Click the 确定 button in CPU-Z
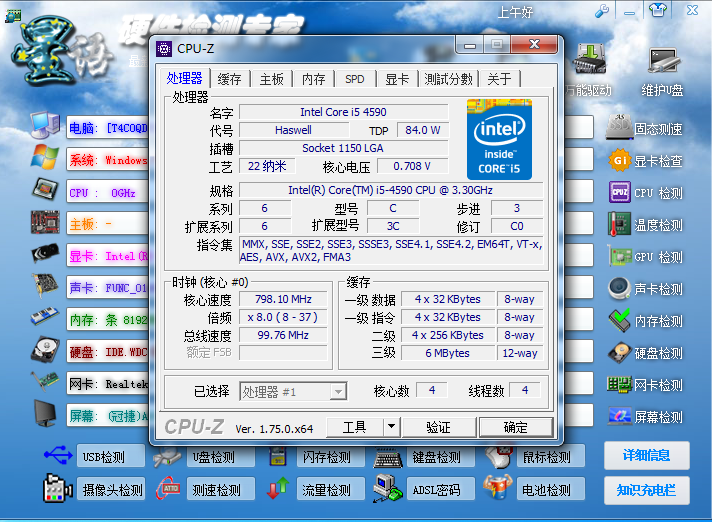Image resolution: width=712 pixels, height=522 pixels. tap(516, 427)
